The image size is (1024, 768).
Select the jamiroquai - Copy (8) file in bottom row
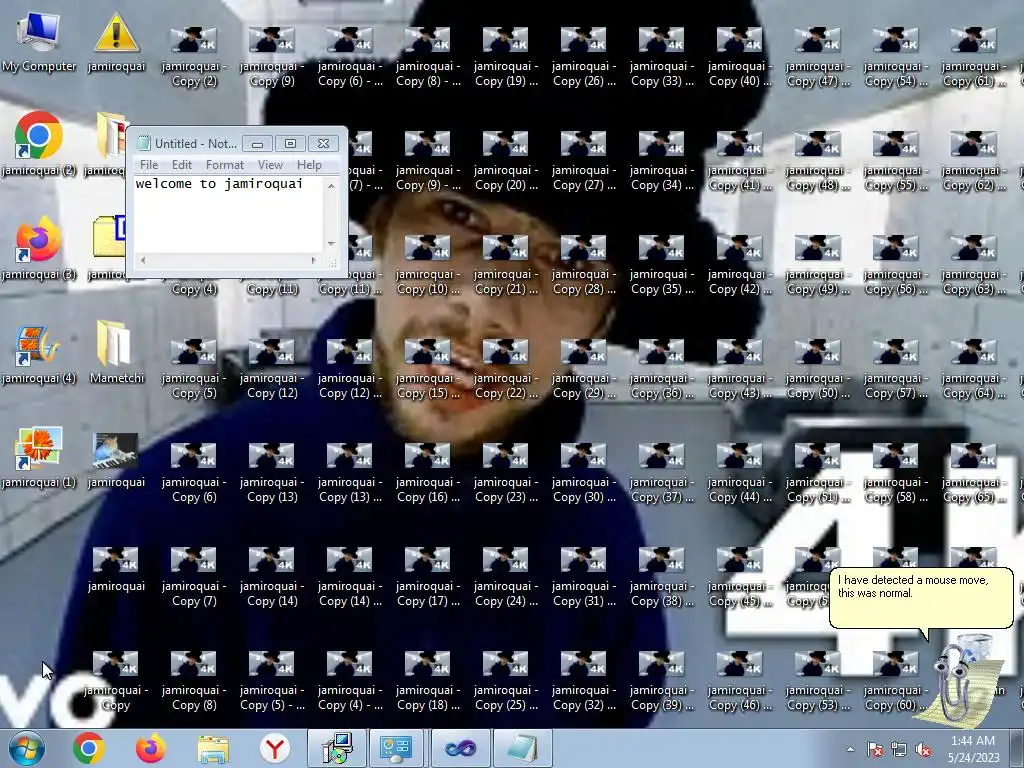[x=194, y=681]
